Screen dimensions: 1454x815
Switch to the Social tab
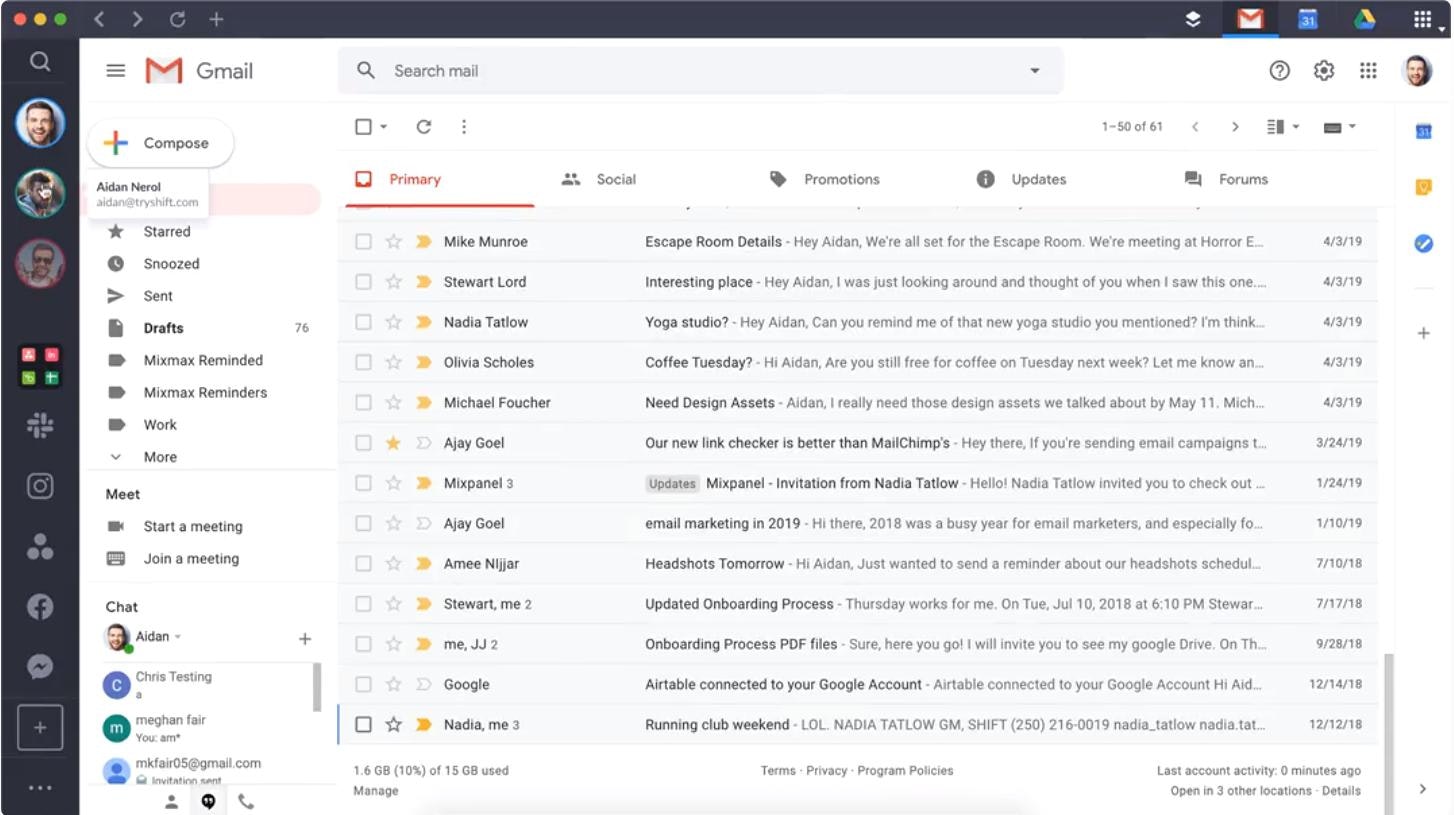(x=599, y=179)
